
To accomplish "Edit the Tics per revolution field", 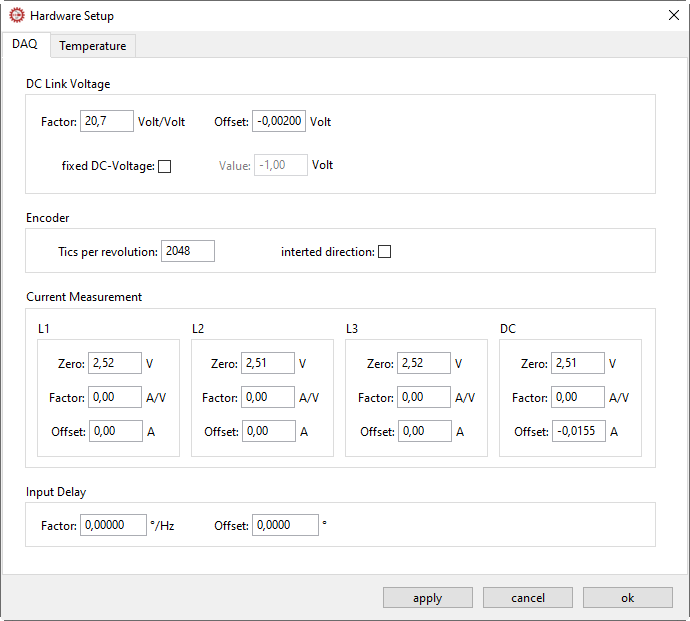I will point(188,251).
